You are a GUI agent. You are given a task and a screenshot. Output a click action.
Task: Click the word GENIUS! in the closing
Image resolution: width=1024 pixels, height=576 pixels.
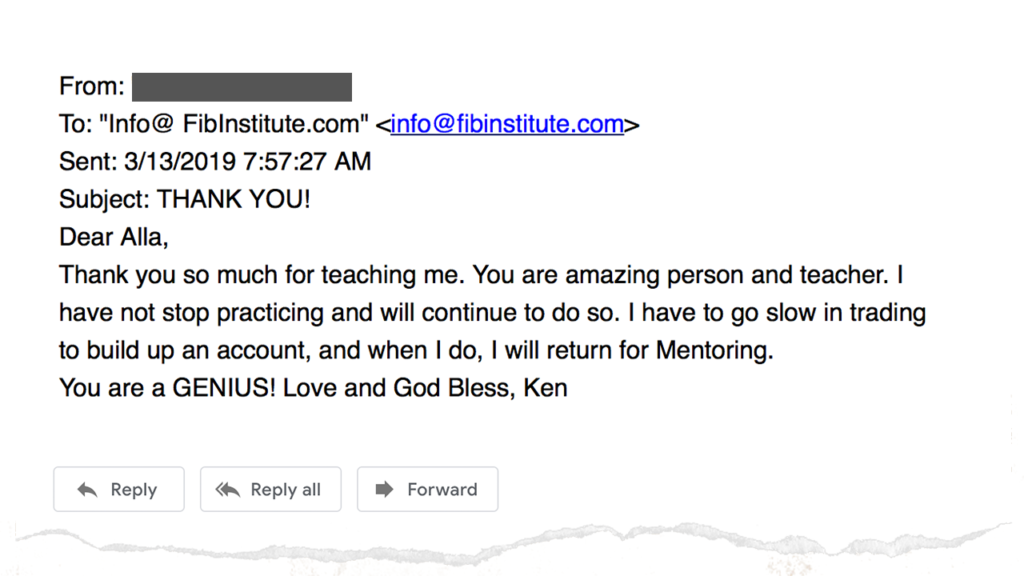pyautogui.click(x=224, y=389)
